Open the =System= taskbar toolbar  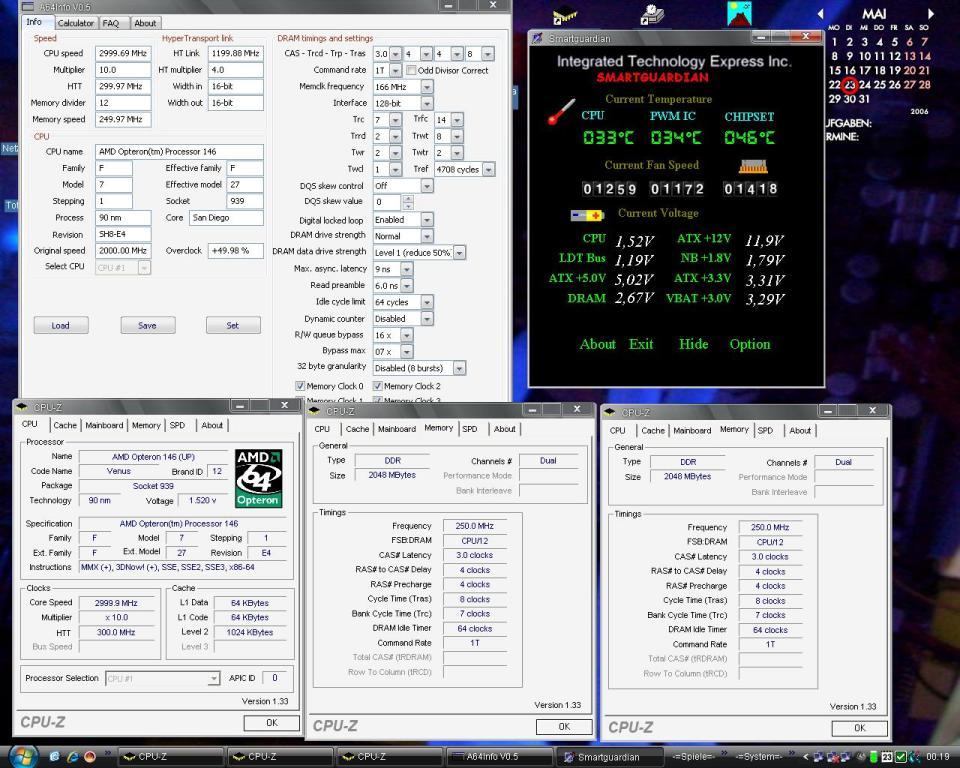click(757, 757)
